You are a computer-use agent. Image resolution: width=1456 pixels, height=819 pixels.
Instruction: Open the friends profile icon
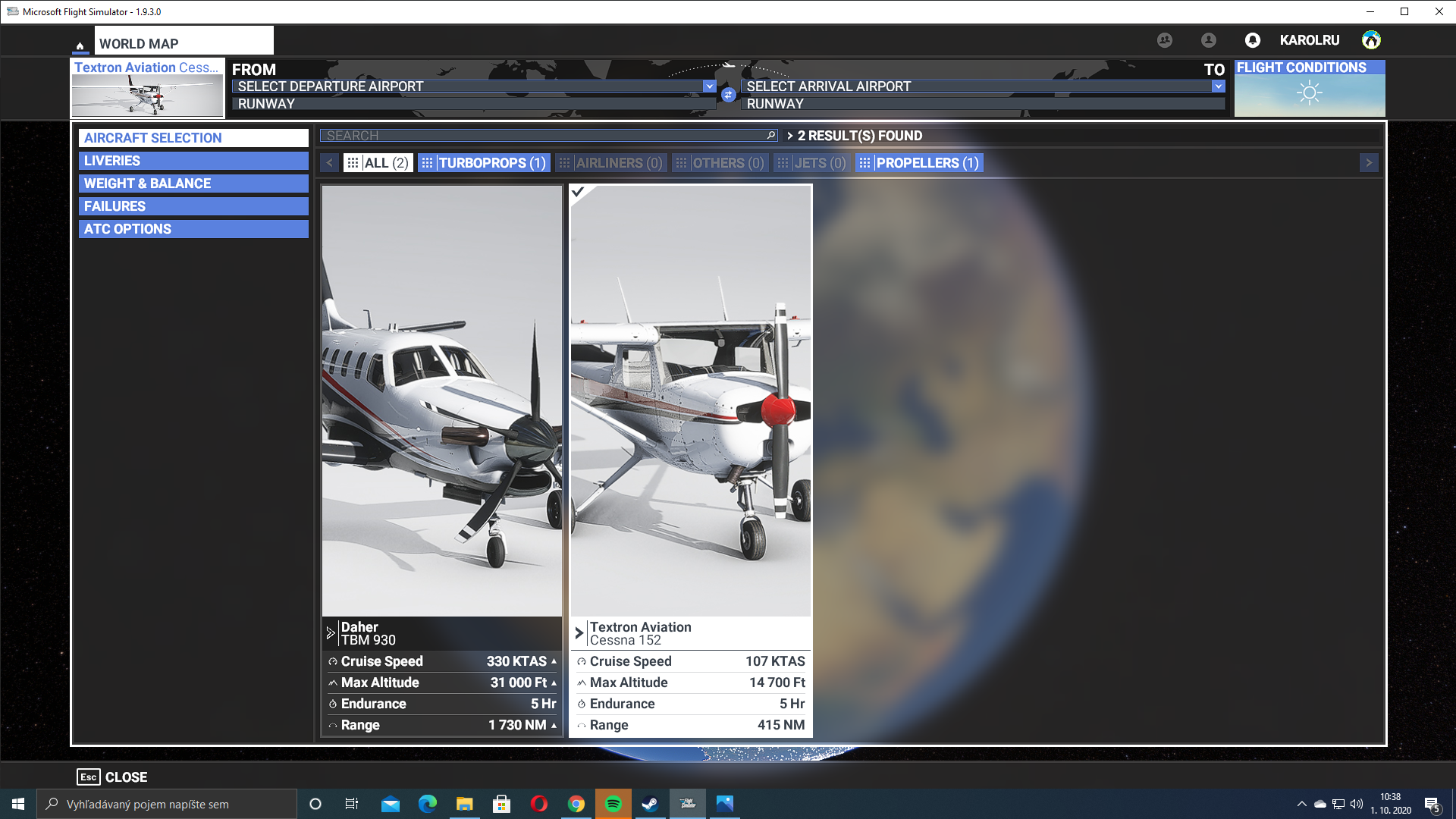1209,40
